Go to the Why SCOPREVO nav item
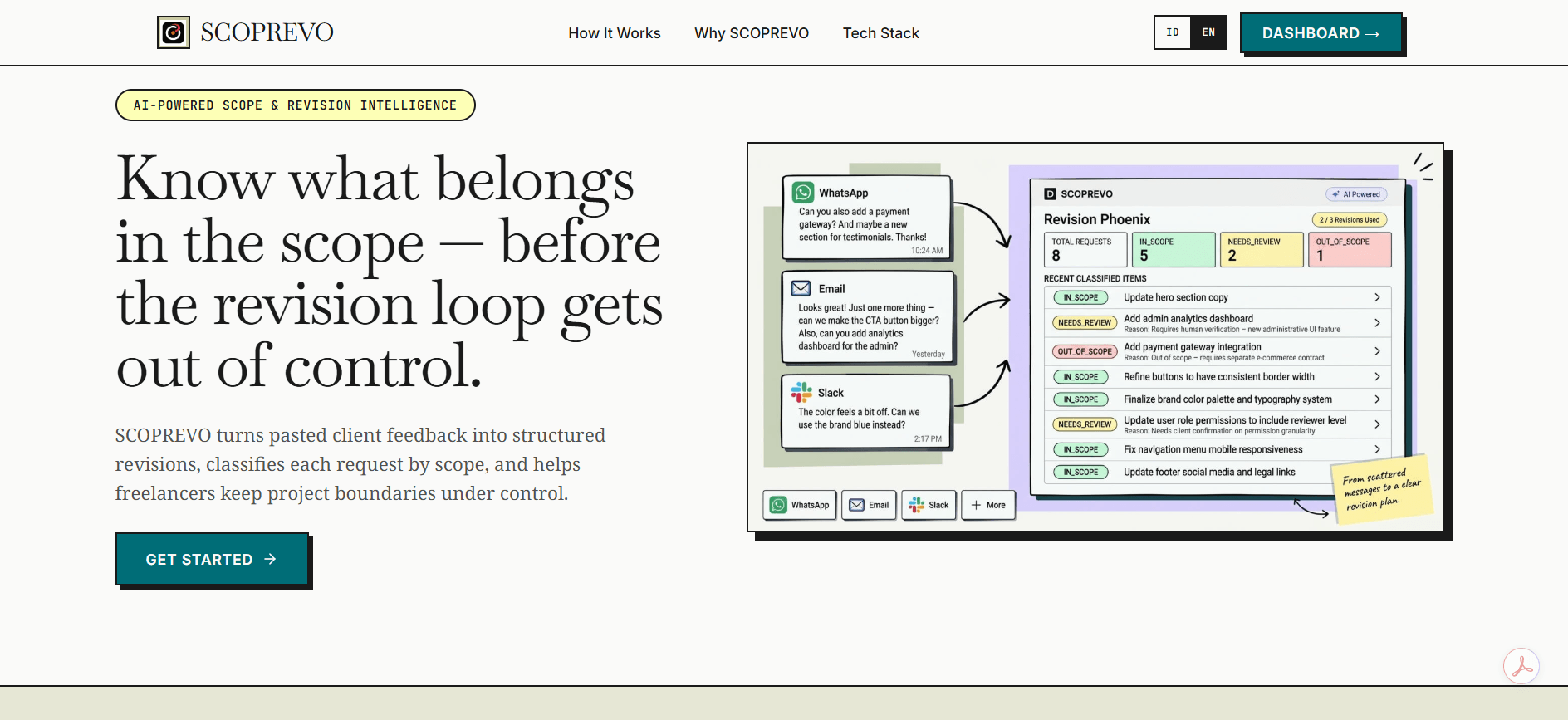Image resolution: width=1568 pixels, height=720 pixels. pyautogui.click(x=752, y=33)
